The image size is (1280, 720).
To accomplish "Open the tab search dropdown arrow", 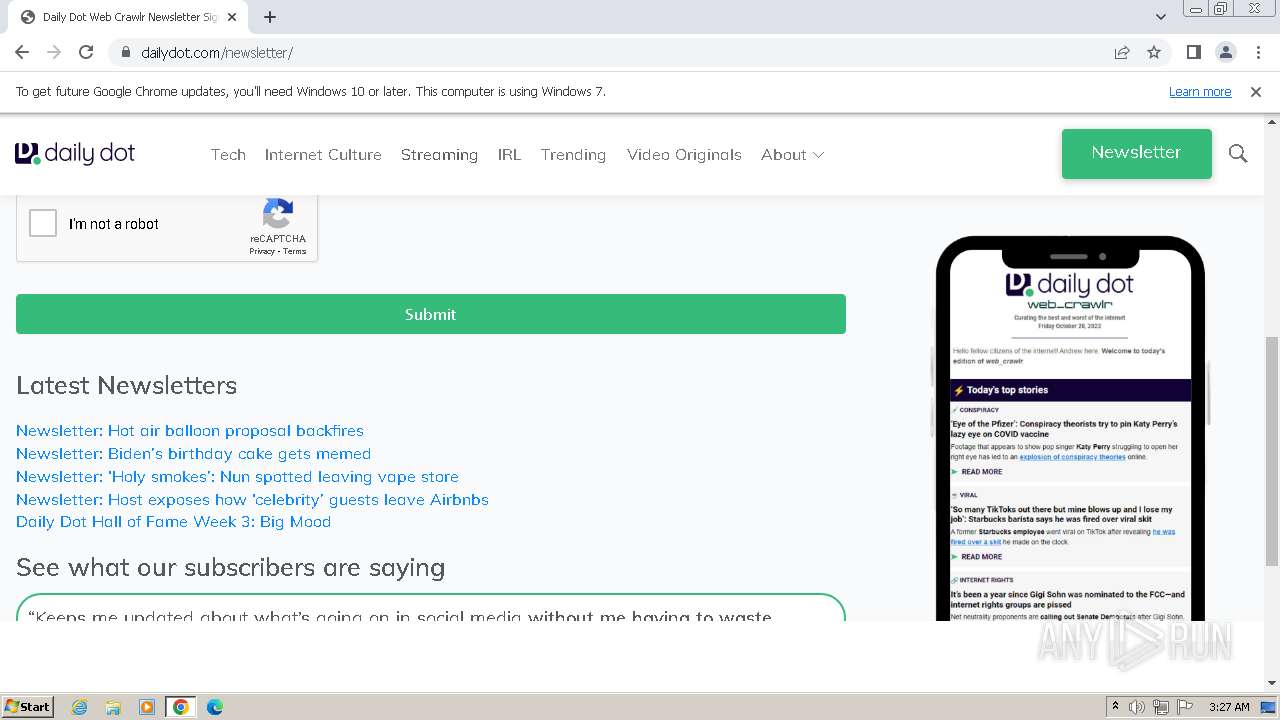I will click(1160, 17).
